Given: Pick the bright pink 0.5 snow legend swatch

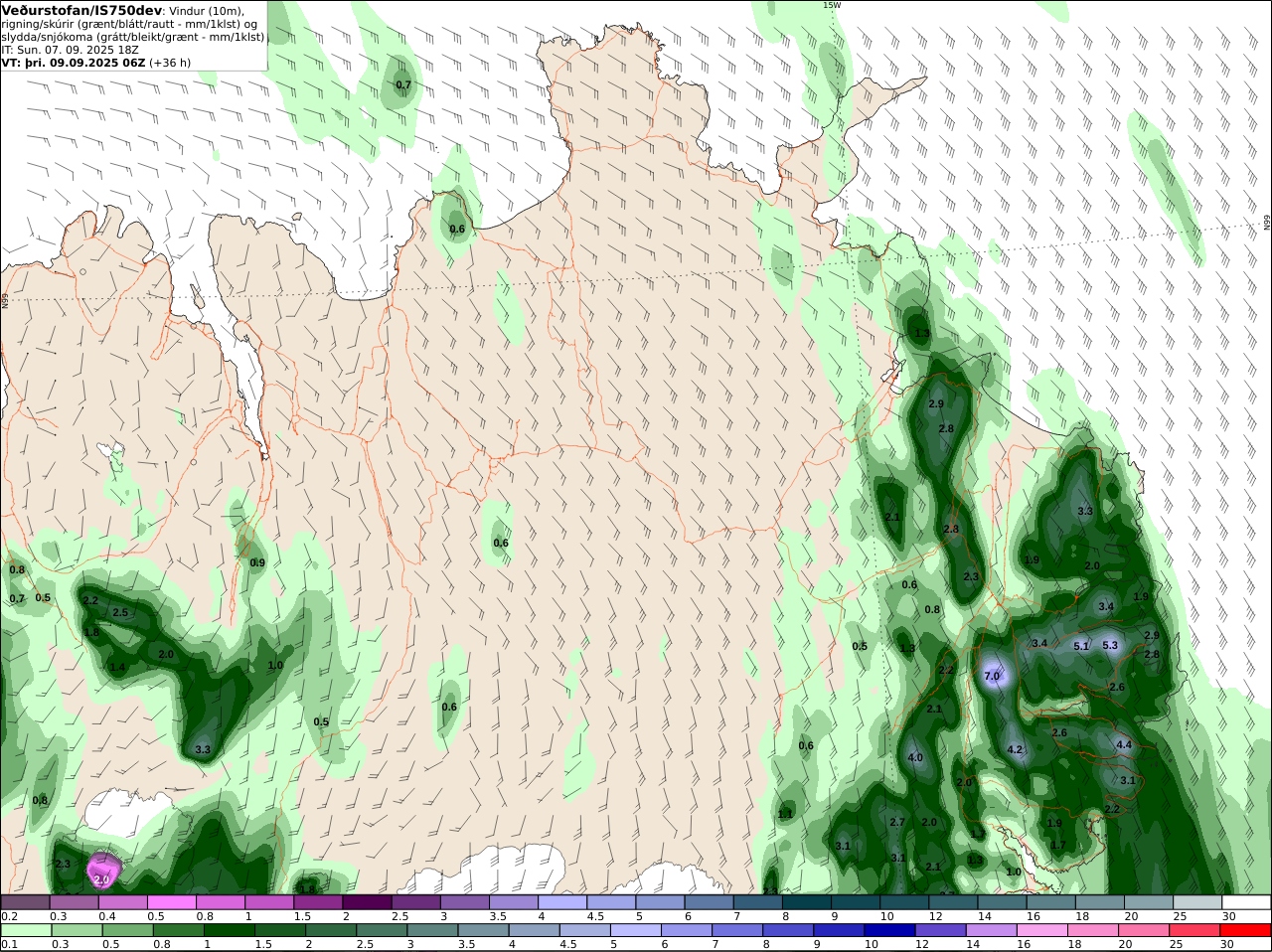Looking at the screenshot, I should coord(171,901).
